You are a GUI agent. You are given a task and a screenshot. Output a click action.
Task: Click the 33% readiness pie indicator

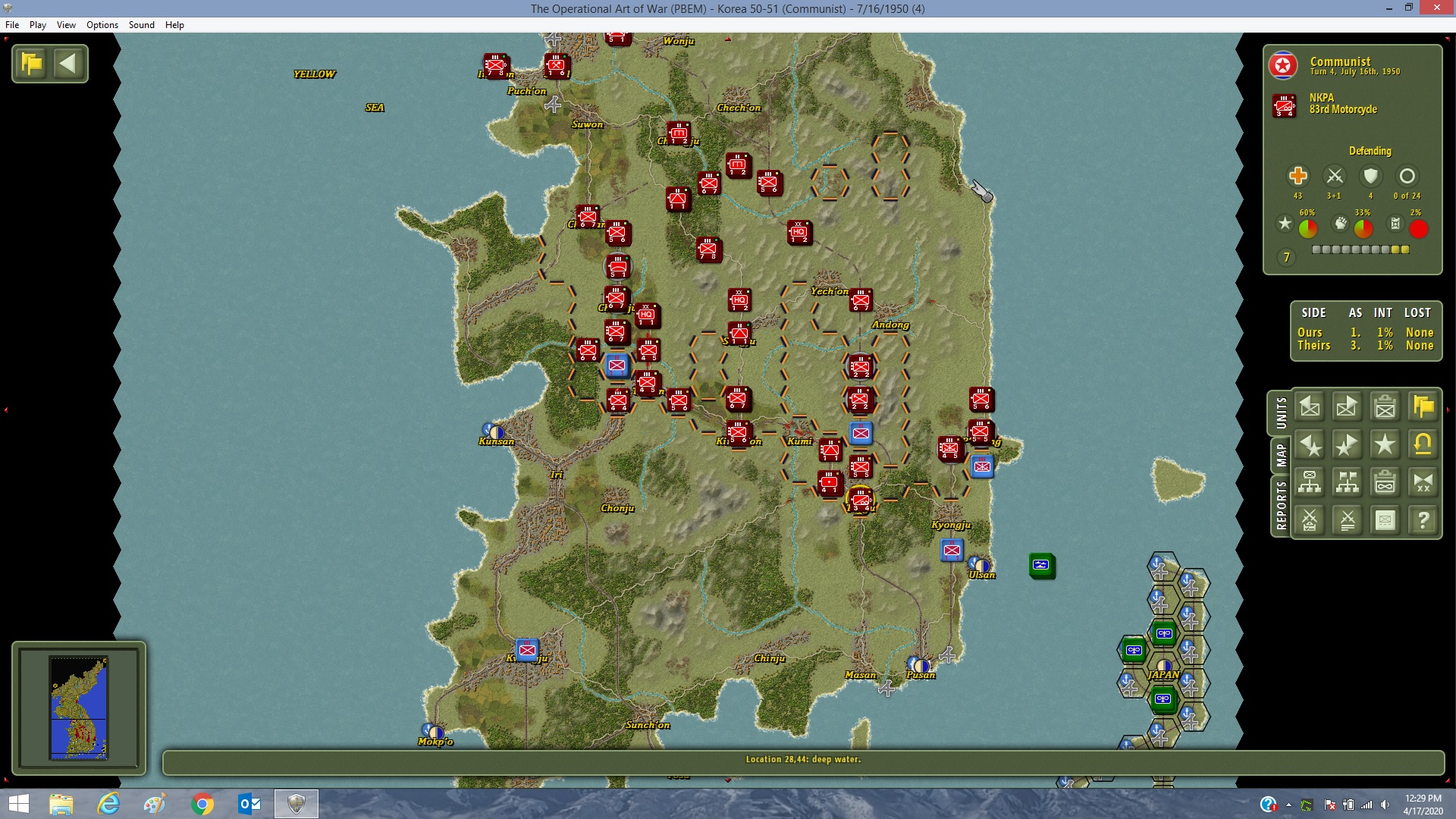click(x=1363, y=228)
